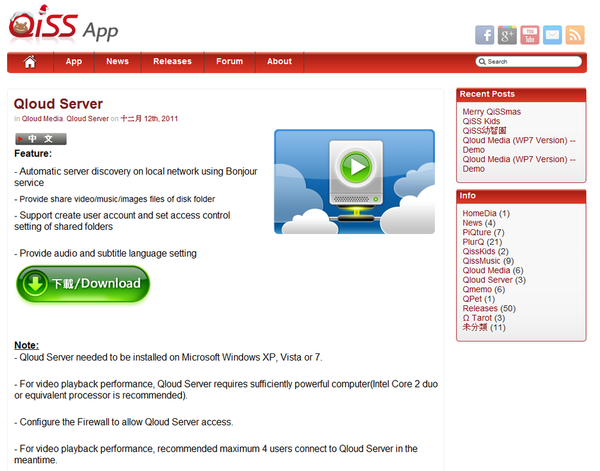Open the Releases menu item
Screen dimensions: 600x471
pos(173,62)
